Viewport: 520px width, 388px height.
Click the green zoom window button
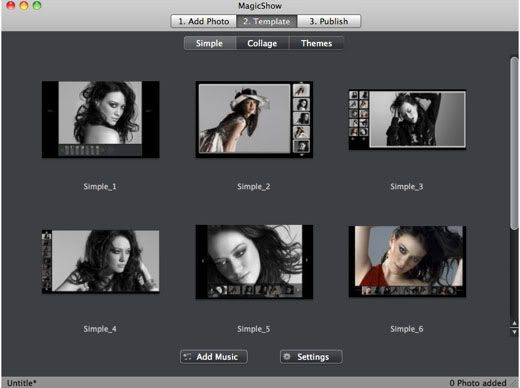[37, 5]
